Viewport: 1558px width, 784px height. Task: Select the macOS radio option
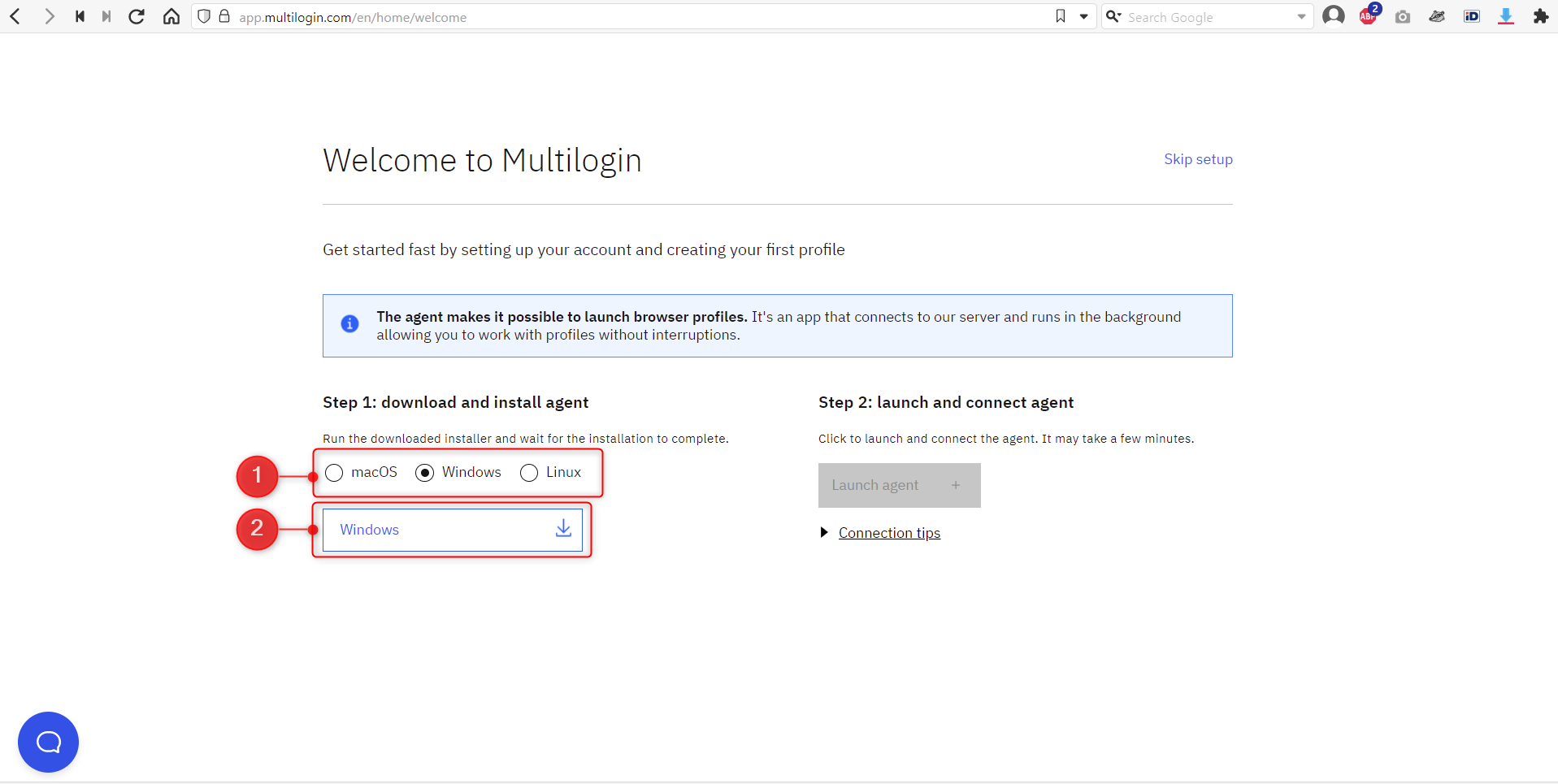click(x=334, y=473)
